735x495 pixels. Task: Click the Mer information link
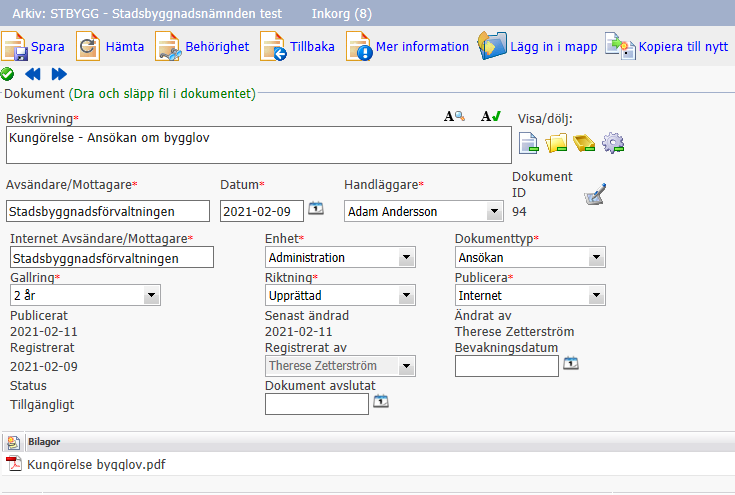point(422,47)
